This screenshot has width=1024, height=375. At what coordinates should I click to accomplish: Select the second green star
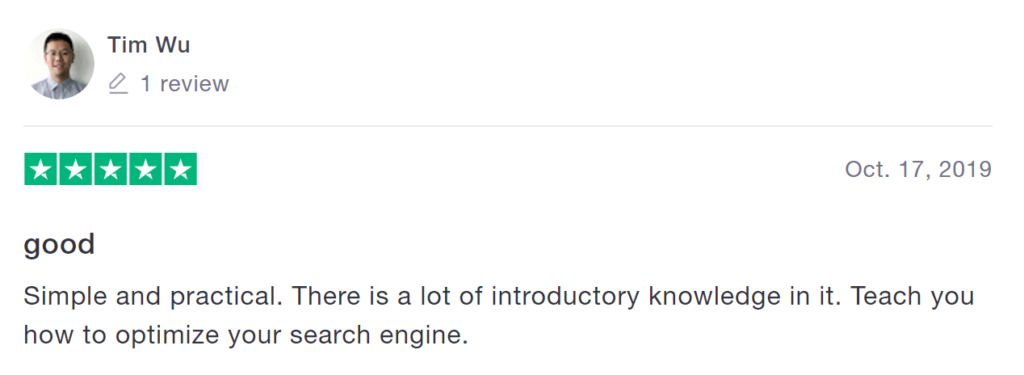coord(76,169)
